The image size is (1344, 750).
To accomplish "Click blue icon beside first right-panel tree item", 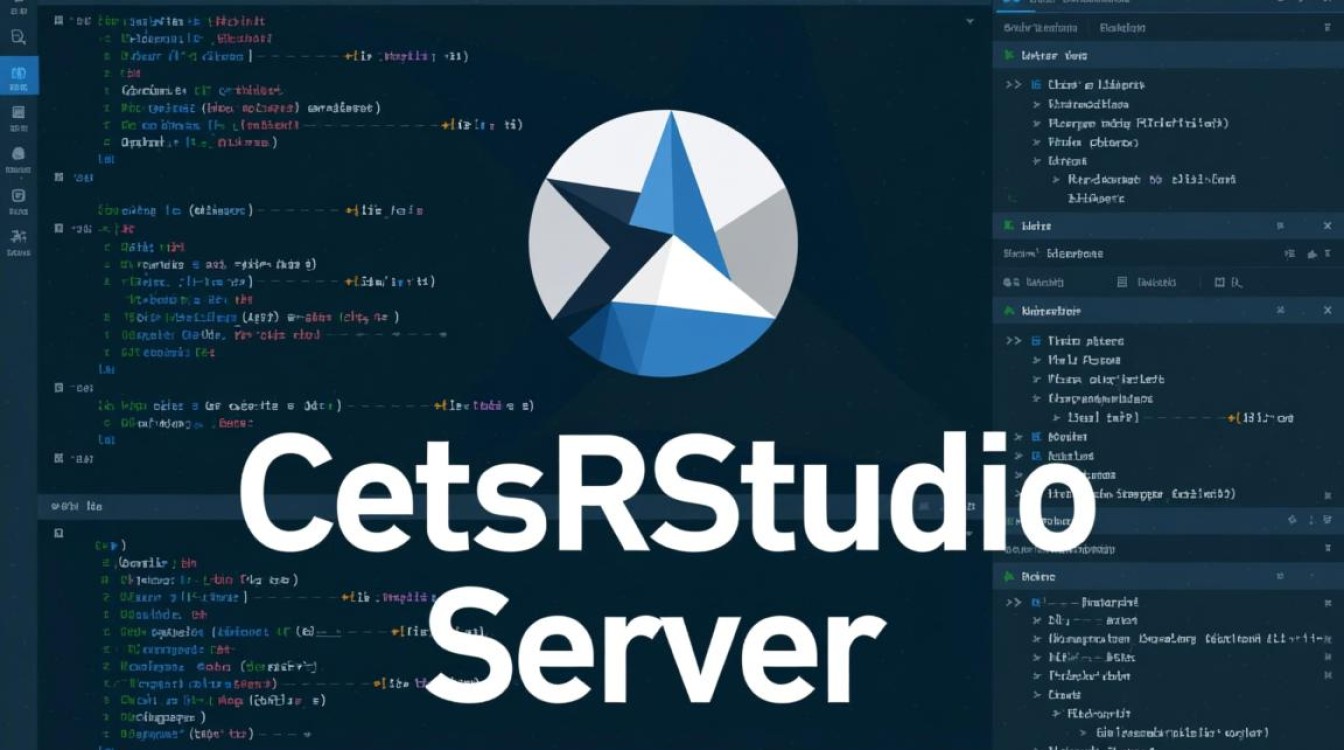I will (x=1036, y=85).
